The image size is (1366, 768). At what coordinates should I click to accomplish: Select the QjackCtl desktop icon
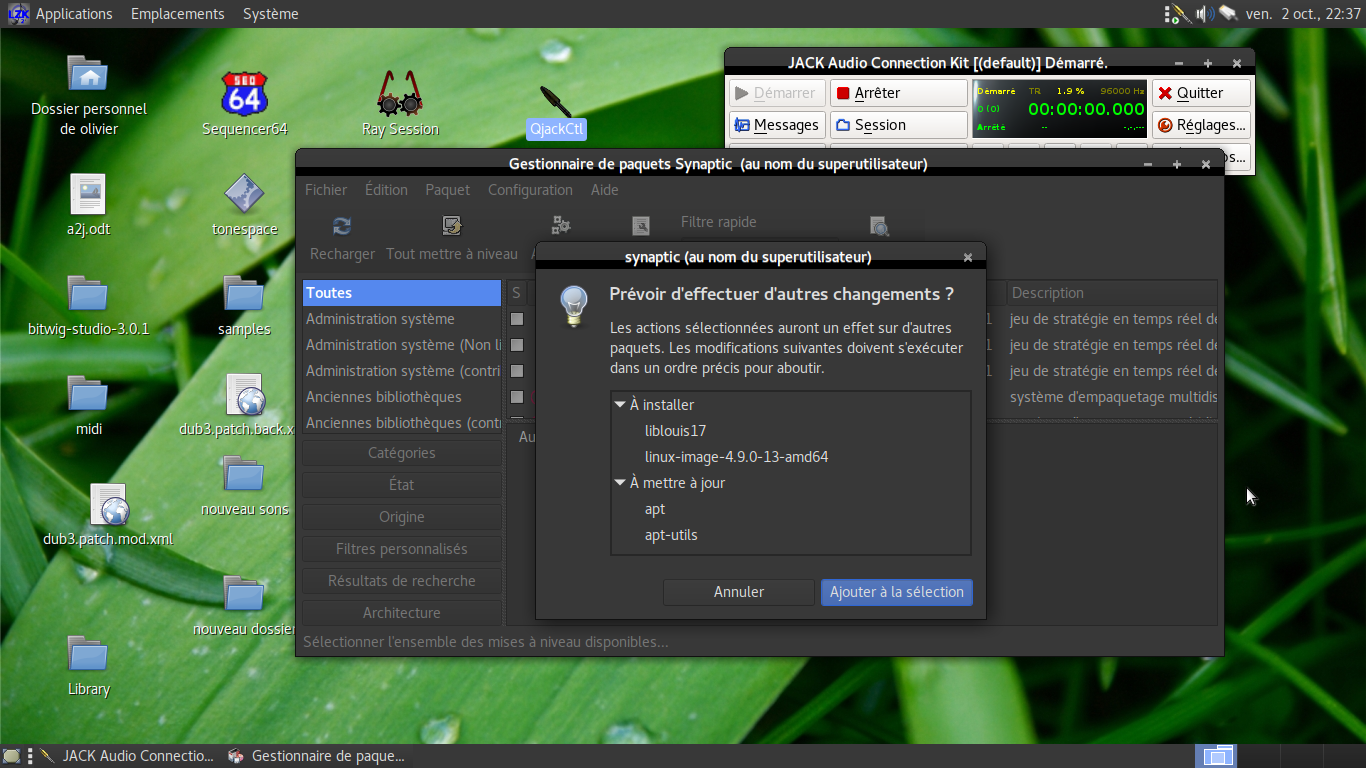[x=556, y=100]
